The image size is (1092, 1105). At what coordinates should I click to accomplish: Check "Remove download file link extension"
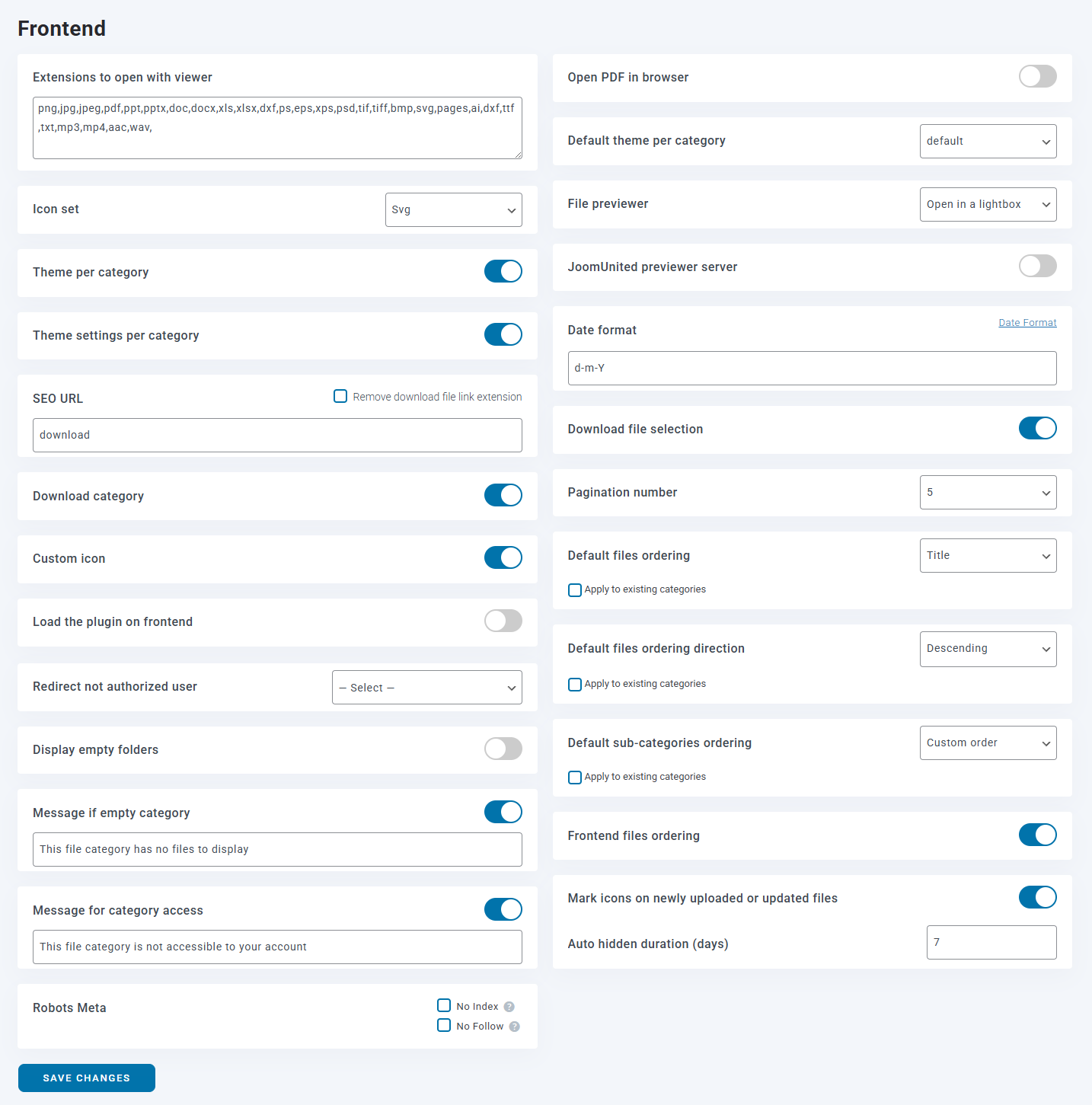[x=340, y=396]
